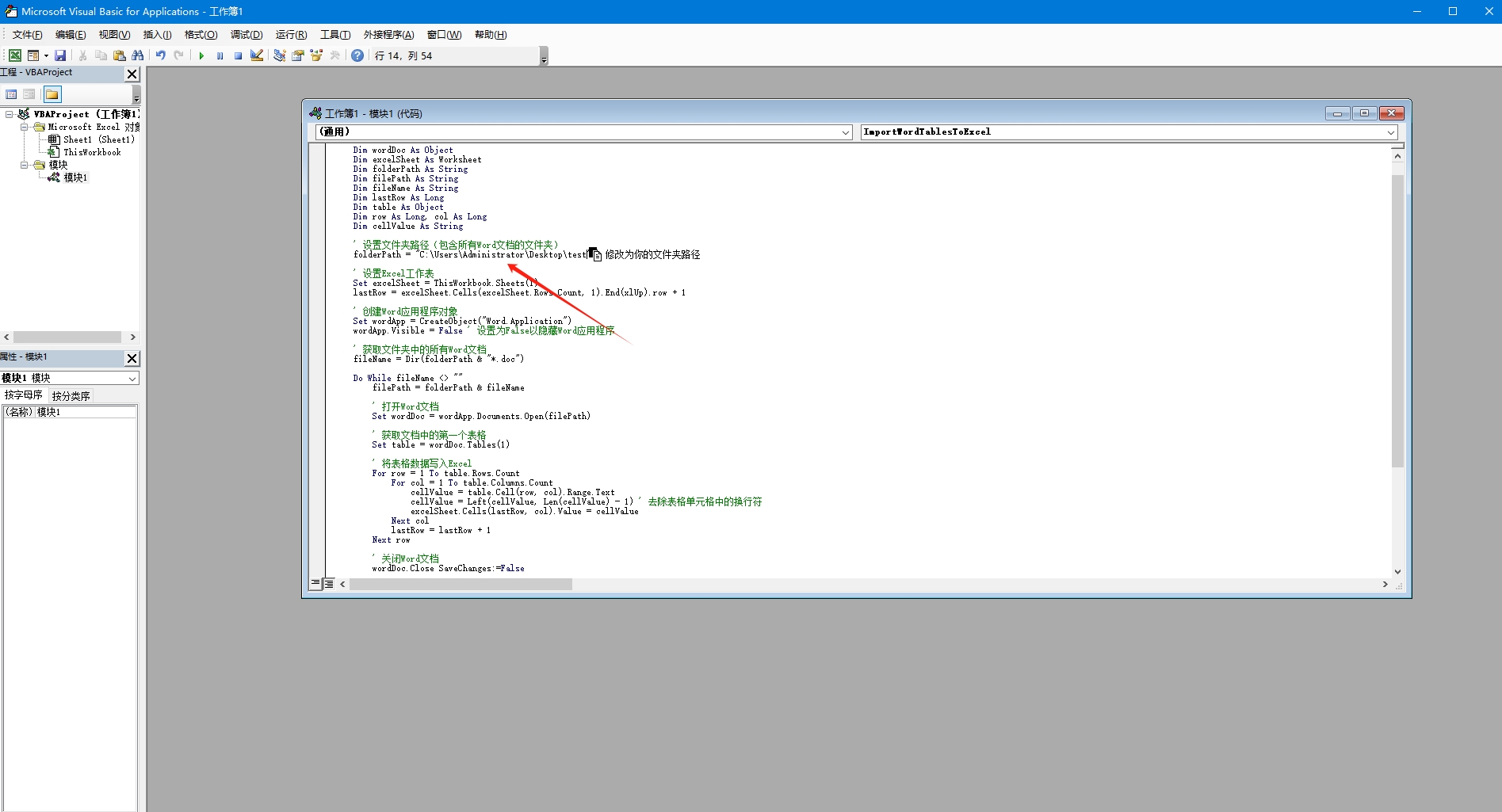The width and height of the screenshot is (1502, 812).
Task: Click the code window vertical scrollbar thumb
Action: point(1397,321)
